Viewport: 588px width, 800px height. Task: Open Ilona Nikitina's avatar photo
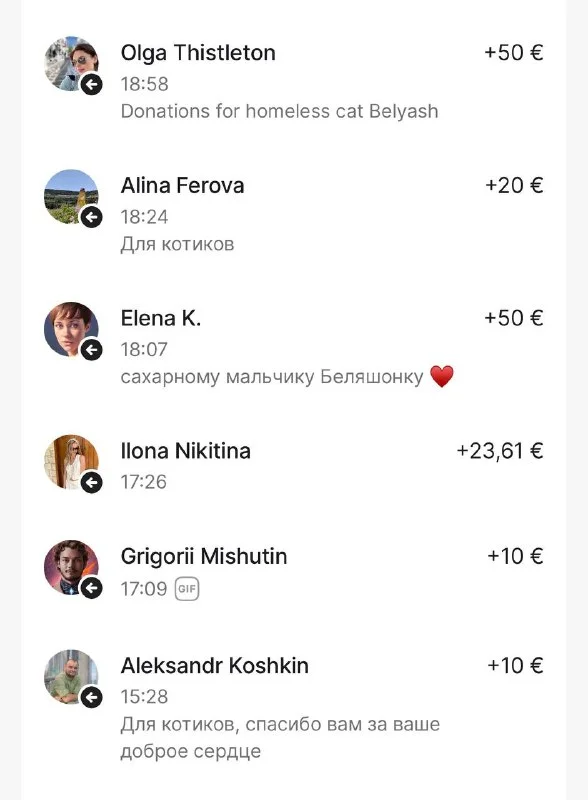coord(71,462)
